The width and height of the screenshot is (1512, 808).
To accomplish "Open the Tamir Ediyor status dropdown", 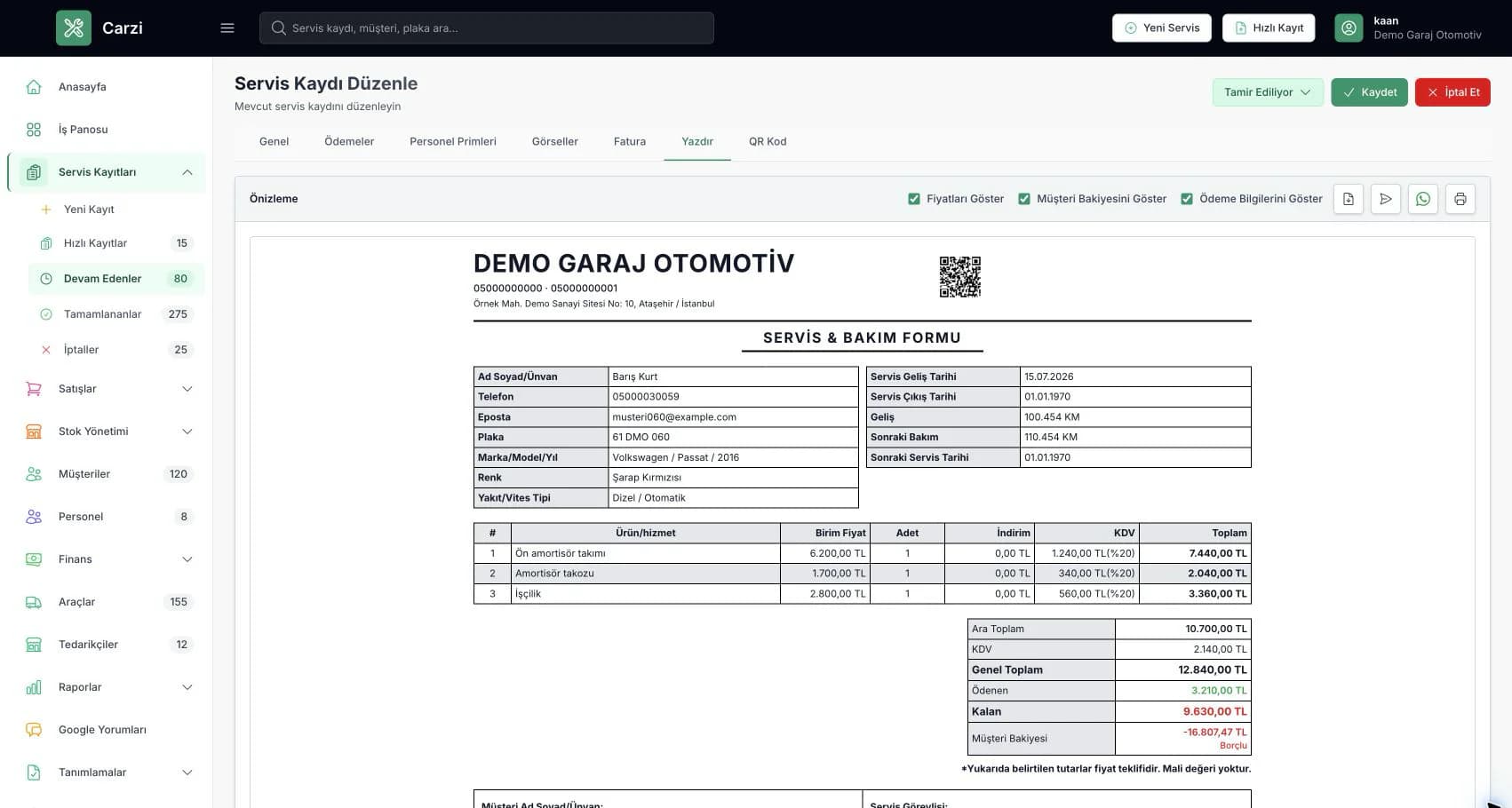I will tap(1268, 92).
